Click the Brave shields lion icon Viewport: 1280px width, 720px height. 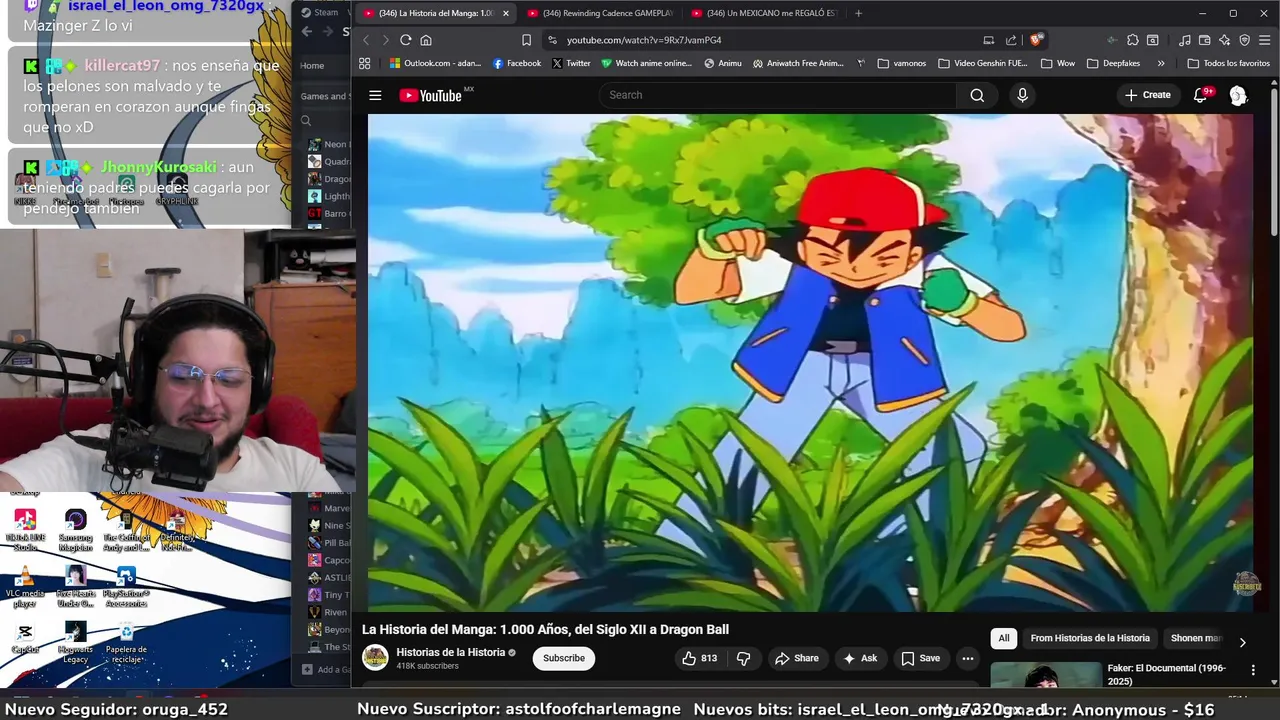click(1036, 40)
